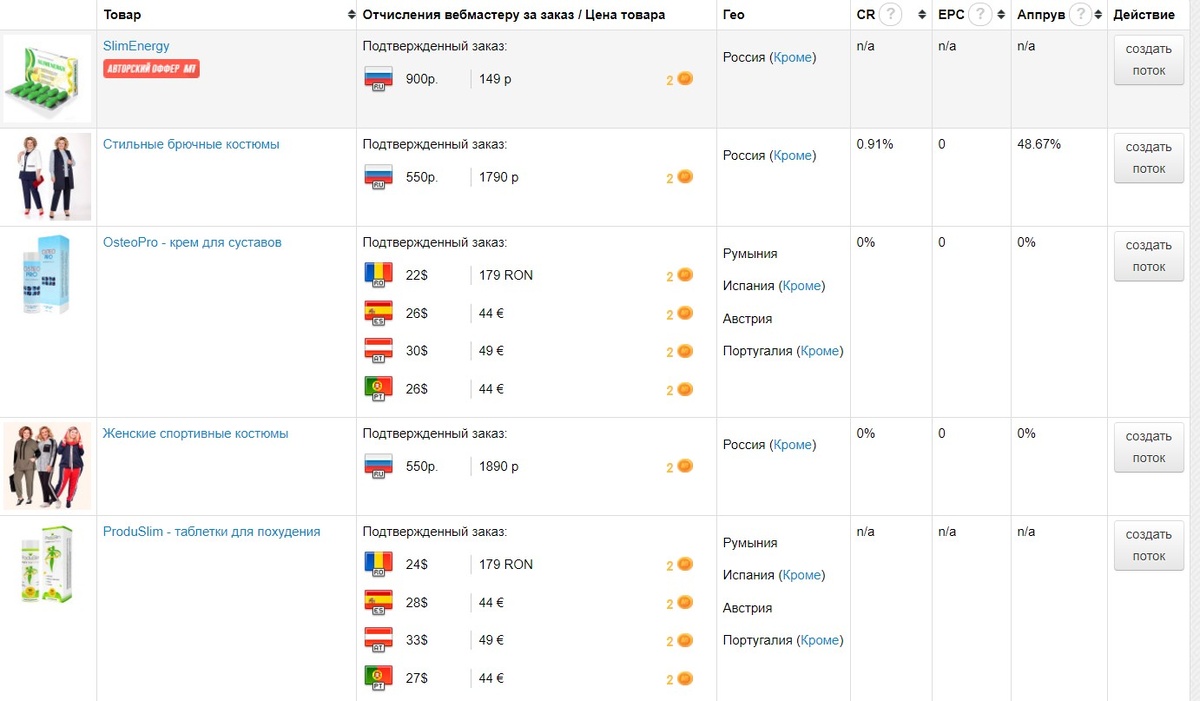Click создать поток for ProduSlim
This screenshot has width=1200, height=701.
pos(1148,545)
